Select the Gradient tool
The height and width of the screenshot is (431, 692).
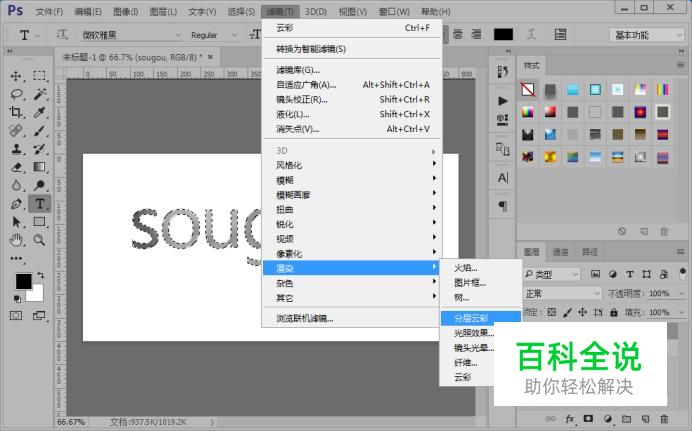point(40,167)
